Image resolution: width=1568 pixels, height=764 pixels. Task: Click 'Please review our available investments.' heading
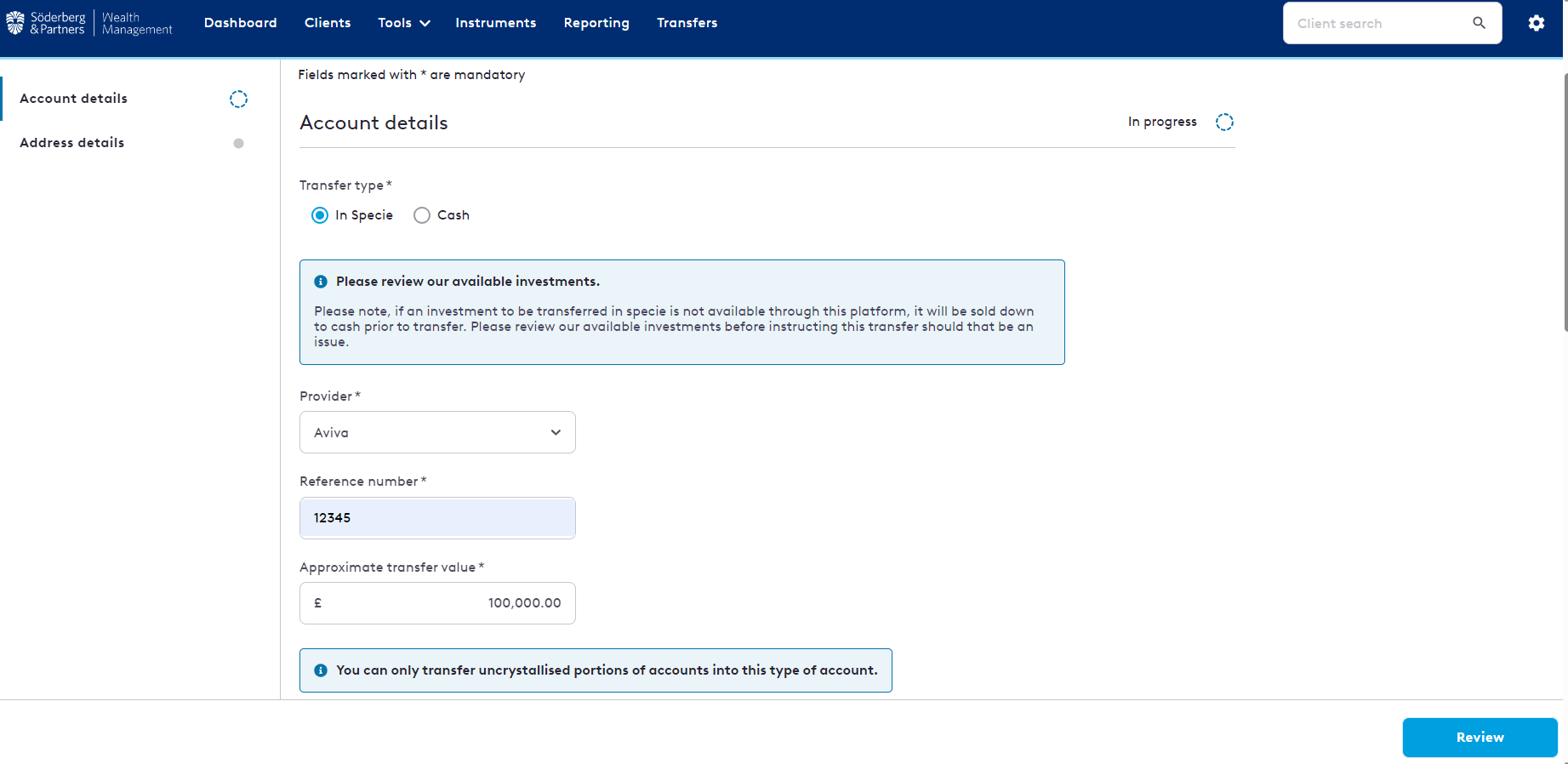point(468,282)
